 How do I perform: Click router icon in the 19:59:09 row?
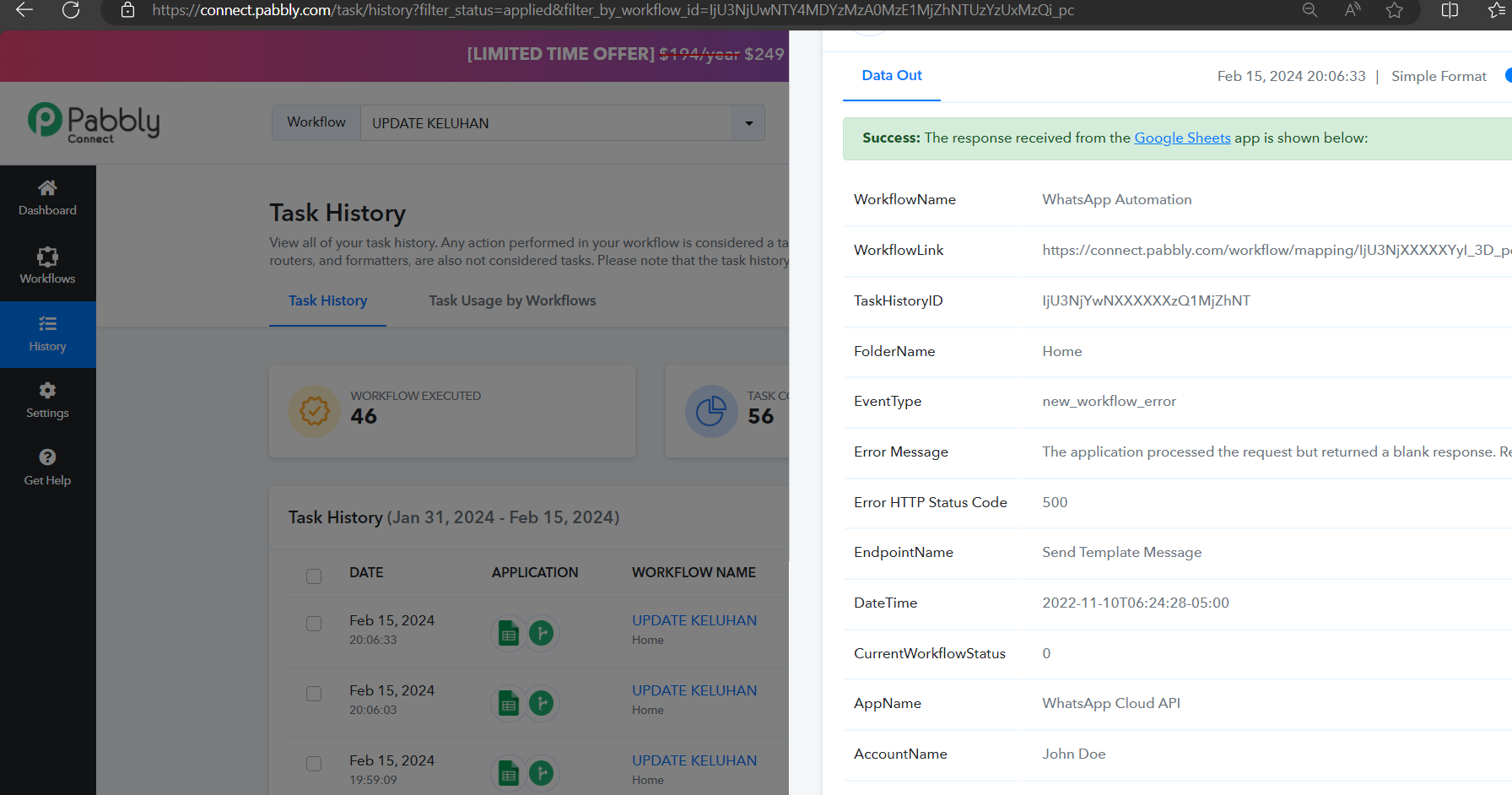[x=542, y=773]
